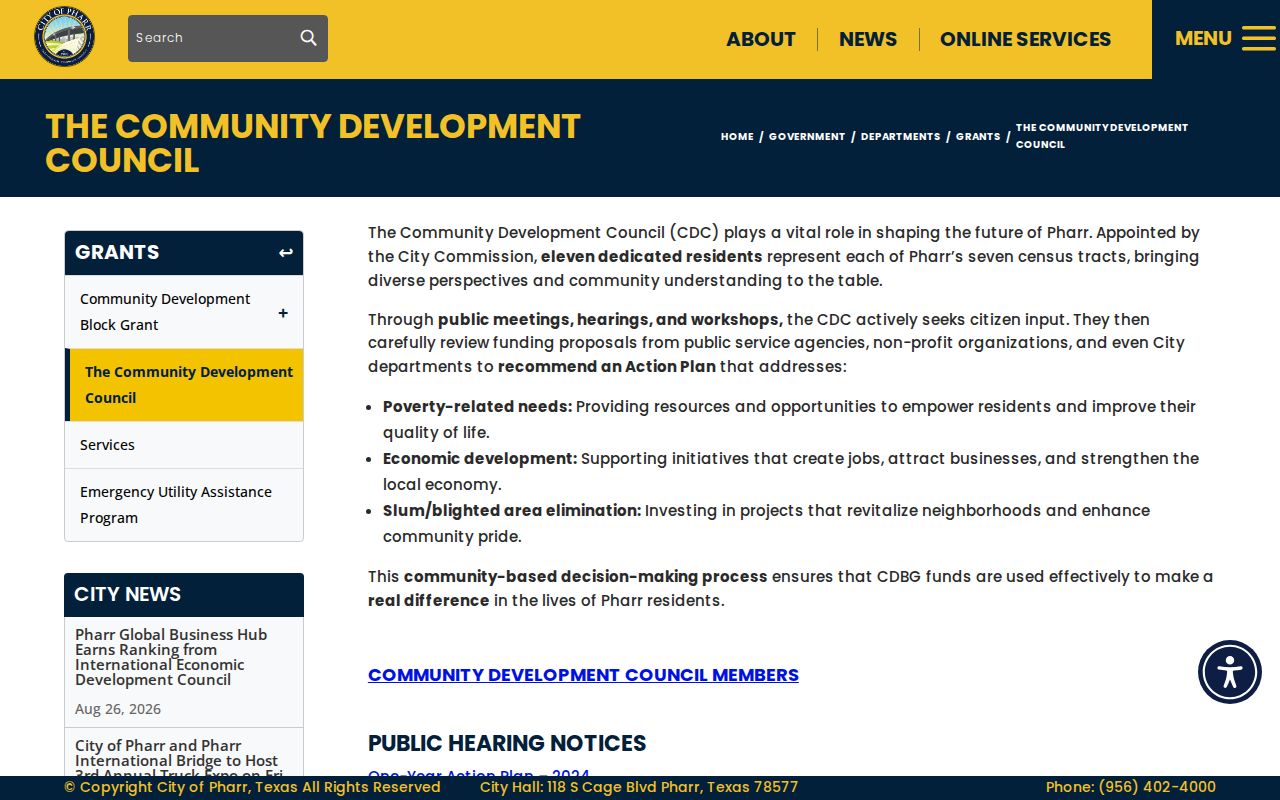
Task: Open the ABOUT menu item
Action: tap(761, 39)
